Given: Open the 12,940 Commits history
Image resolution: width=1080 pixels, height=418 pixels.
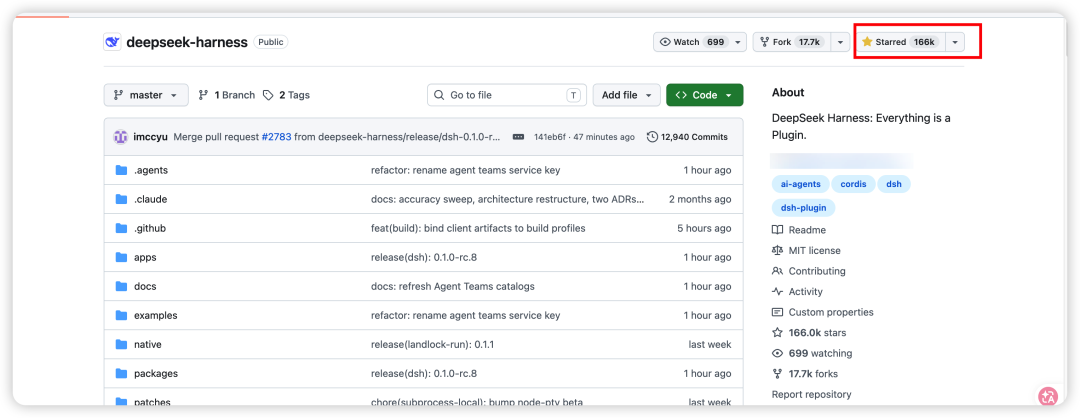Looking at the screenshot, I should 687,137.
